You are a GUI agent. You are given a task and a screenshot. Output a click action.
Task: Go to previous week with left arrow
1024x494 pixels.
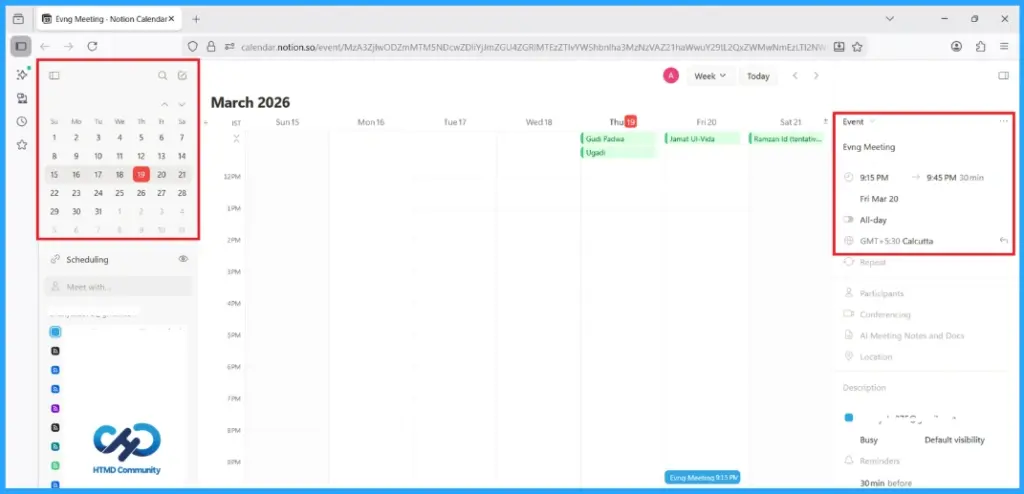[x=795, y=76]
